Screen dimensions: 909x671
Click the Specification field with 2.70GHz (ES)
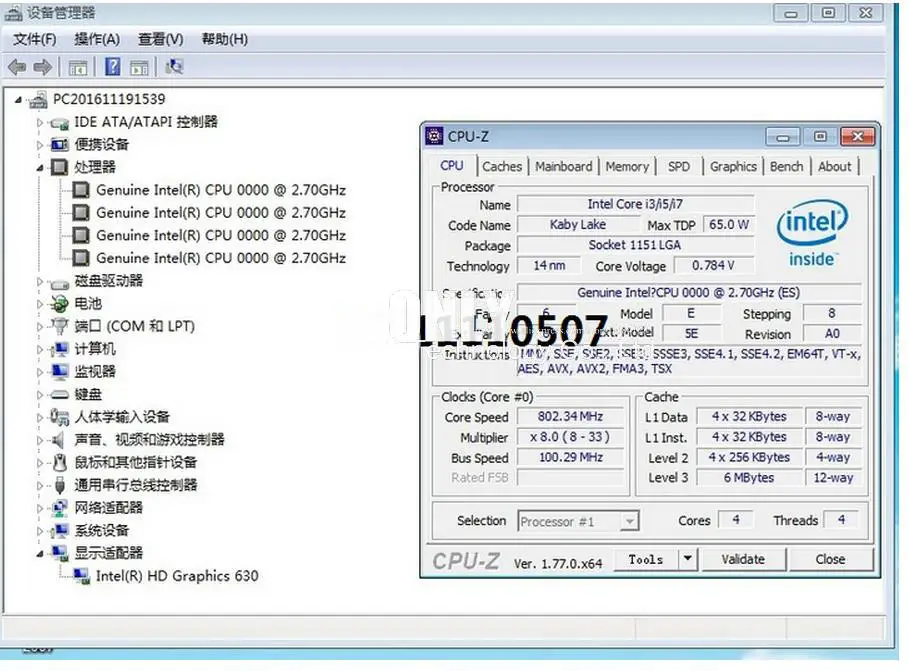click(689, 292)
